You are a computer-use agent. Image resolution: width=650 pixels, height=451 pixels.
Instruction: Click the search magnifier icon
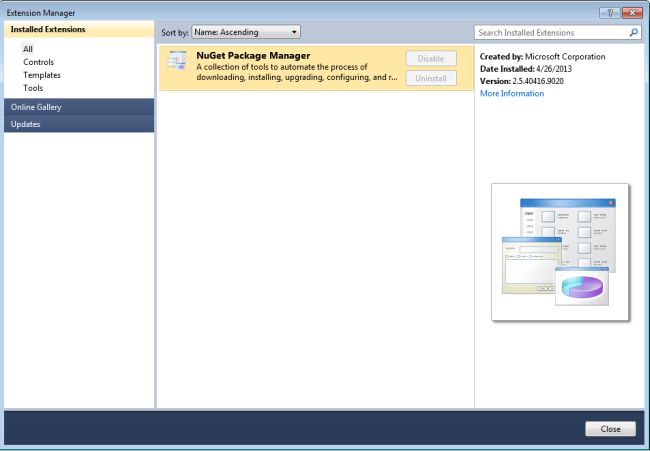click(633, 32)
